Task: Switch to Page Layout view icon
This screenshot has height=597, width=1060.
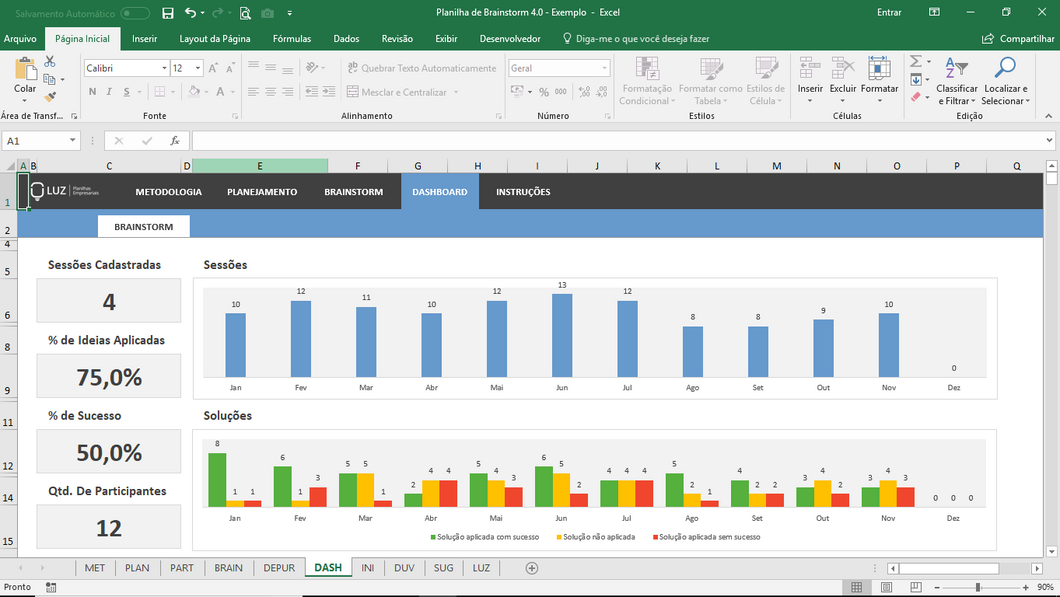Action: [x=886, y=587]
